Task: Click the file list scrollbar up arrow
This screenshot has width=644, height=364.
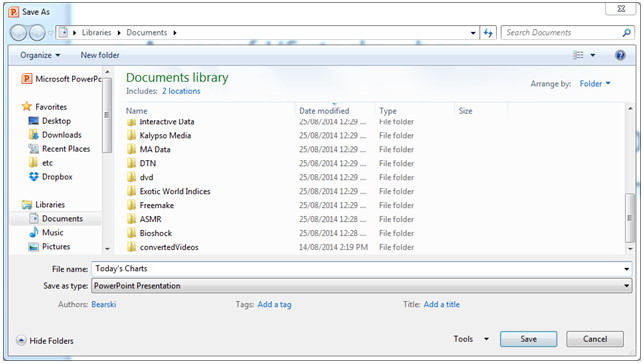Action: 630,108
